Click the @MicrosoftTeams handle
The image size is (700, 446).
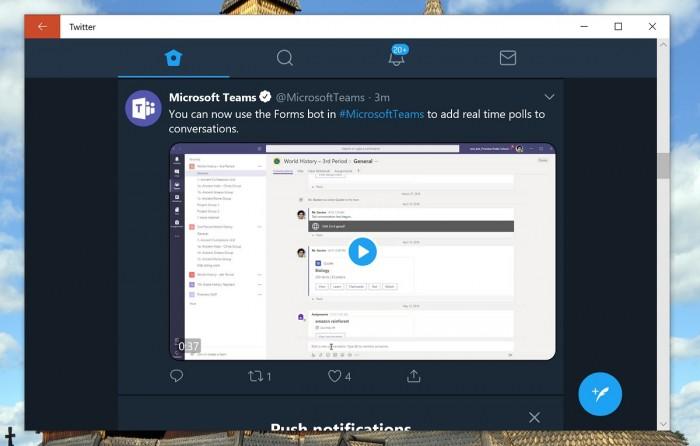(x=320, y=97)
